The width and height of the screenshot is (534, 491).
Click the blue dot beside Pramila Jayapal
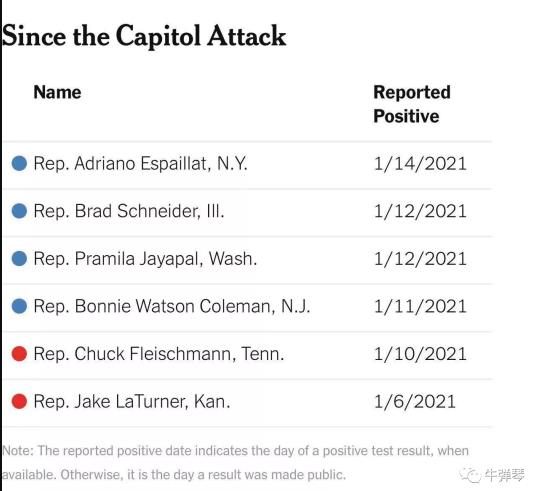click(19, 258)
